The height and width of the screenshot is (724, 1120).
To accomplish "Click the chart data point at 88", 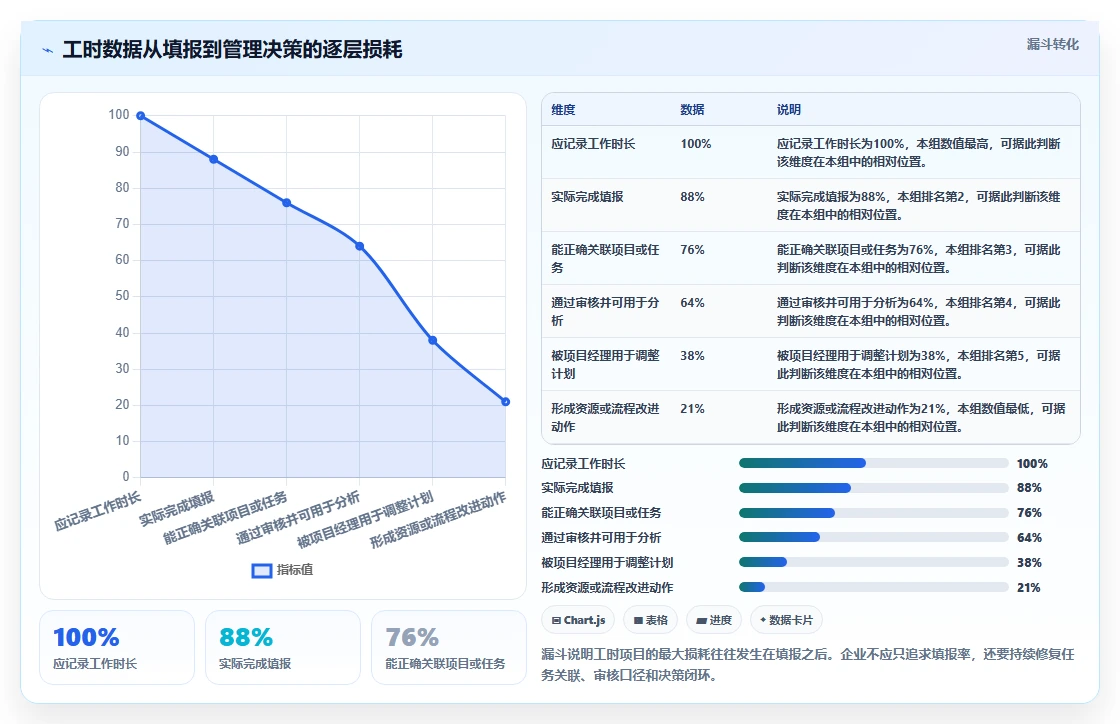I will pyautogui.click(x=214, y=159).
